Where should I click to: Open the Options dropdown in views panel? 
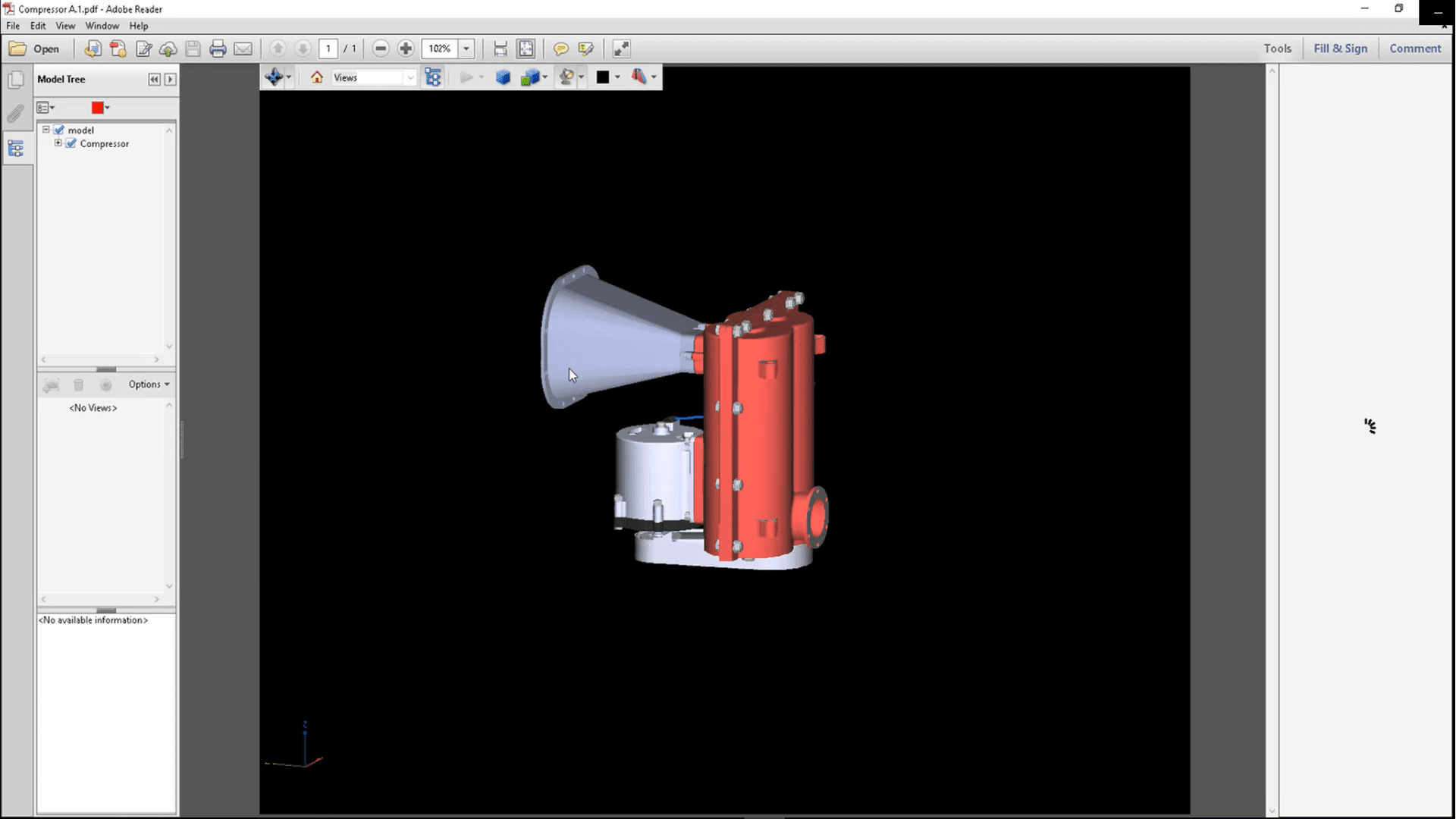click(x=149, y=384)
